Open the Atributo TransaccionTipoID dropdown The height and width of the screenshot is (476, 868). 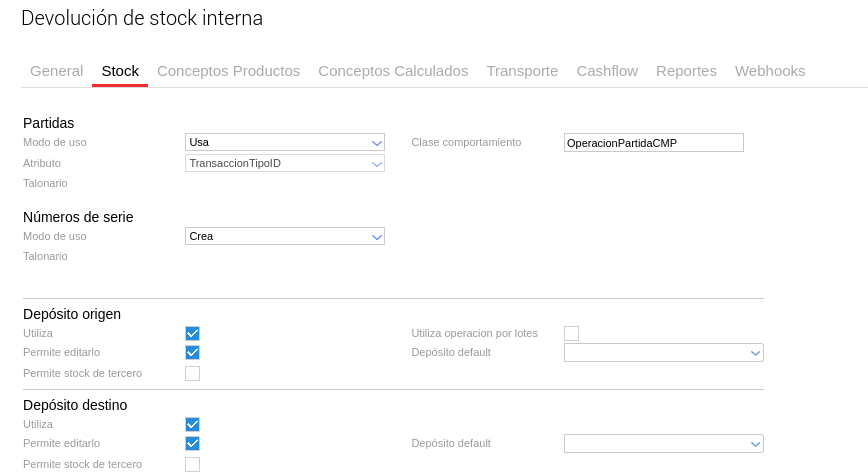pos(285,163)
